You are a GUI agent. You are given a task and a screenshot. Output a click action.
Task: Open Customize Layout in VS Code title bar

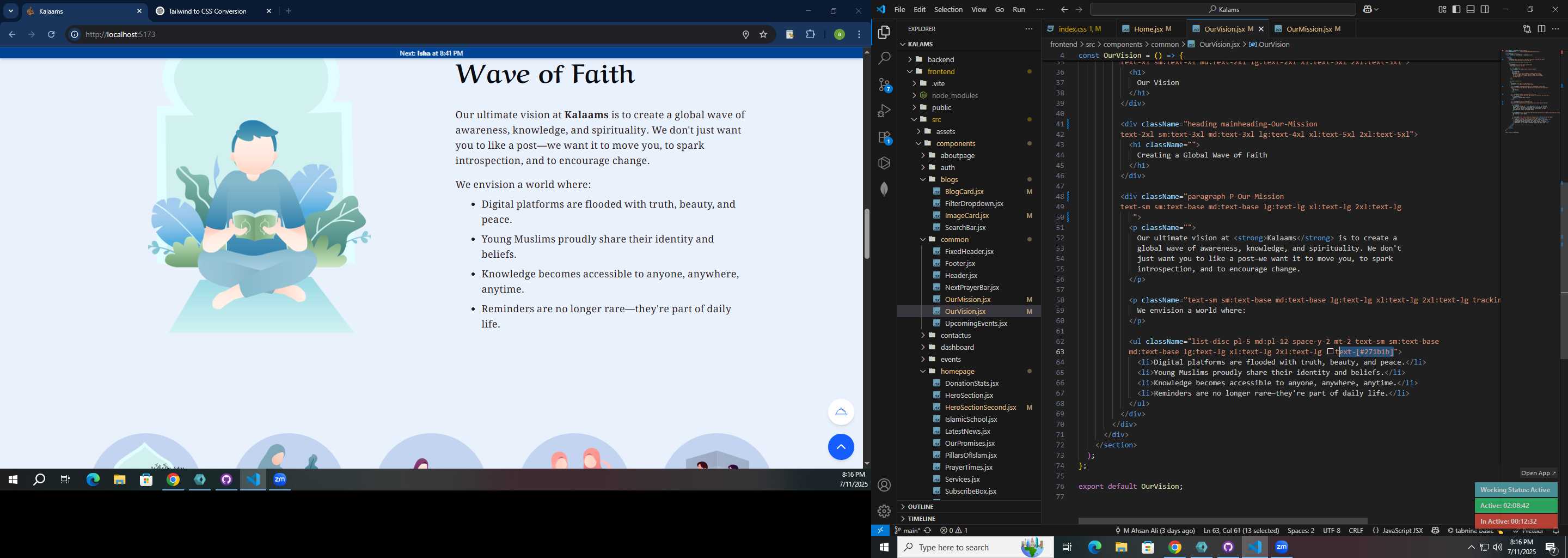(x=1442, y=9)
